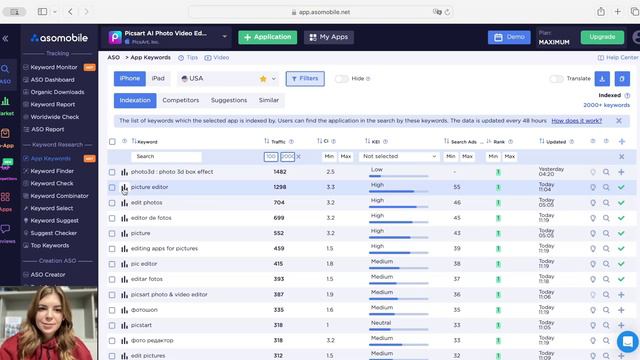
Task: Click the download export icon button
Action: click(602, 79)
